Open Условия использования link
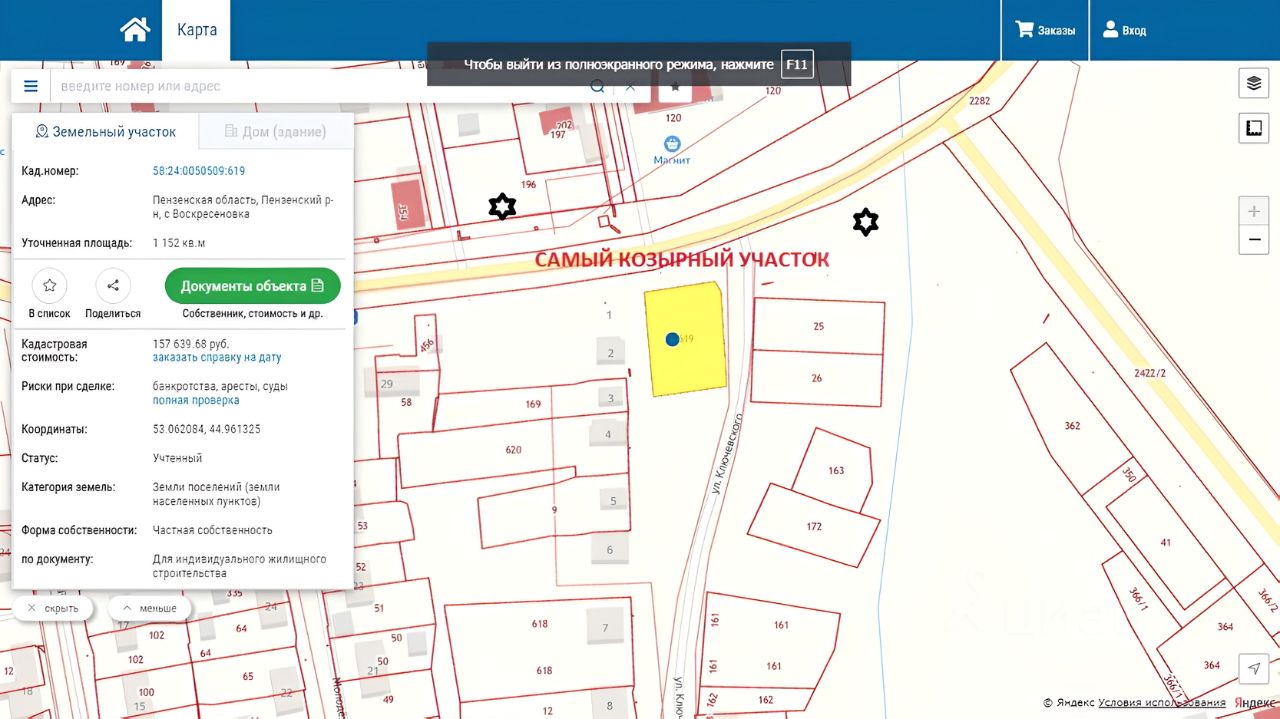1280x719 pixels. pos(1161,703)
